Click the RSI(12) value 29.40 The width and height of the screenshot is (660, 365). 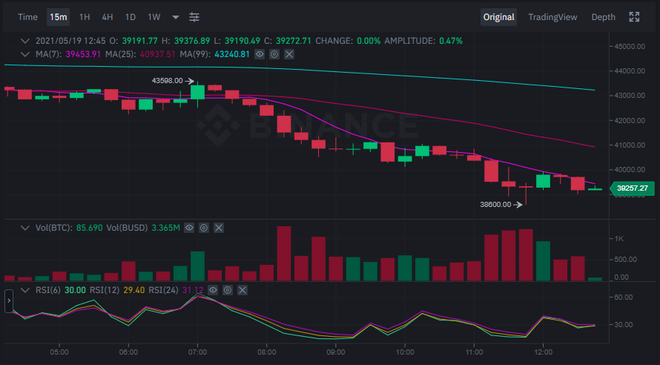134,290
